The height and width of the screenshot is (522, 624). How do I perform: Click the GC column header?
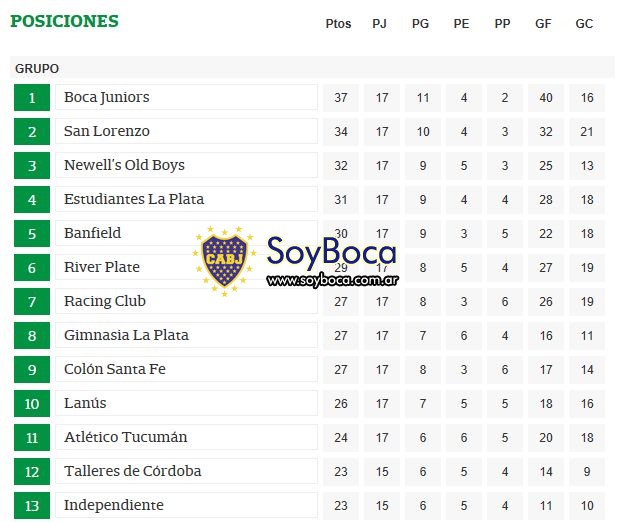point(584,24)
